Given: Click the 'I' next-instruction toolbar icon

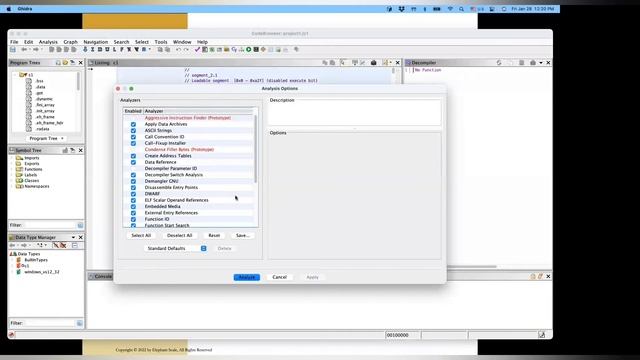Looking at the screenshot, I should tap(93, 50).
